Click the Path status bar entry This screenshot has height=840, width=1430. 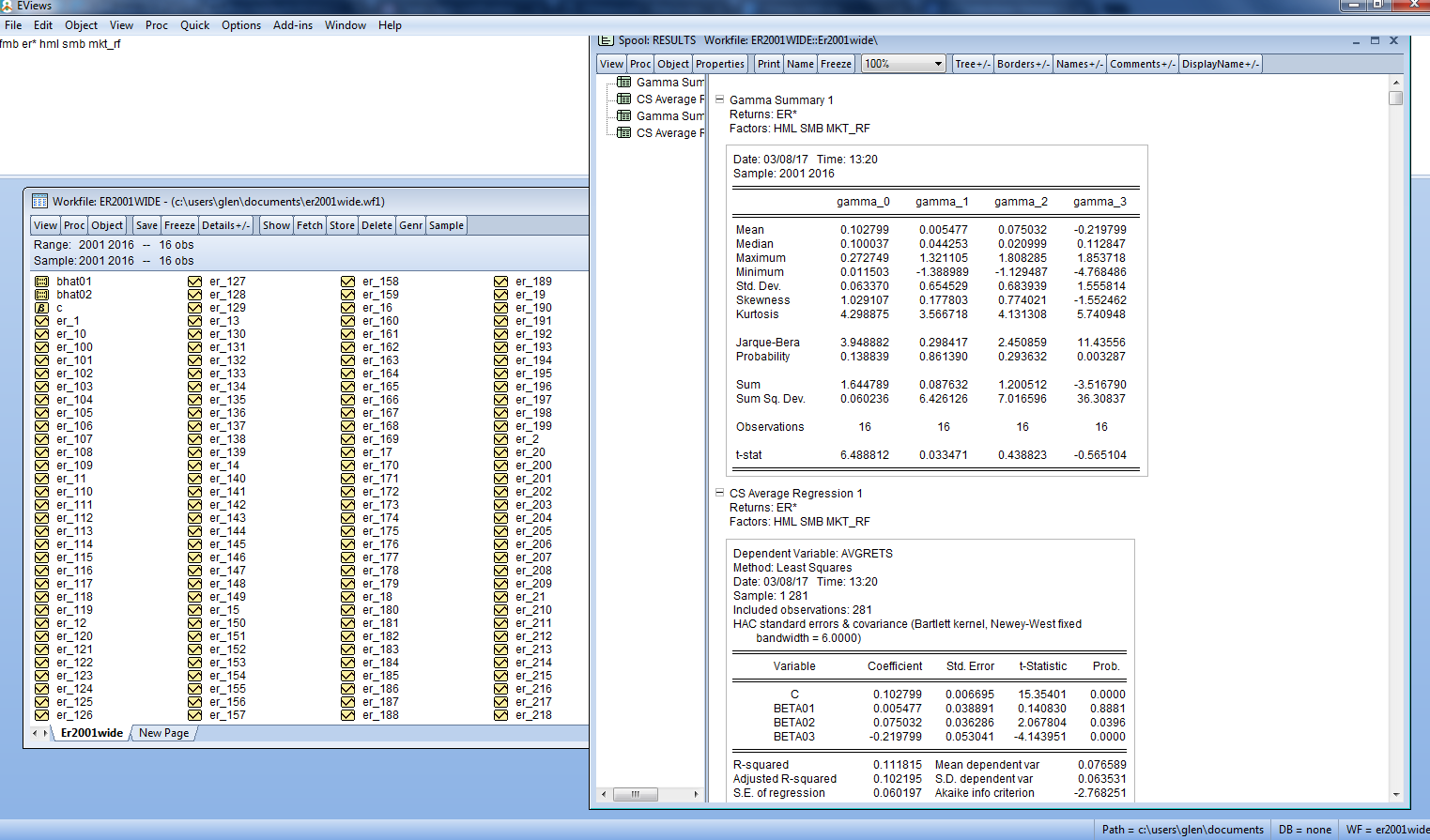click(1183, 830)
